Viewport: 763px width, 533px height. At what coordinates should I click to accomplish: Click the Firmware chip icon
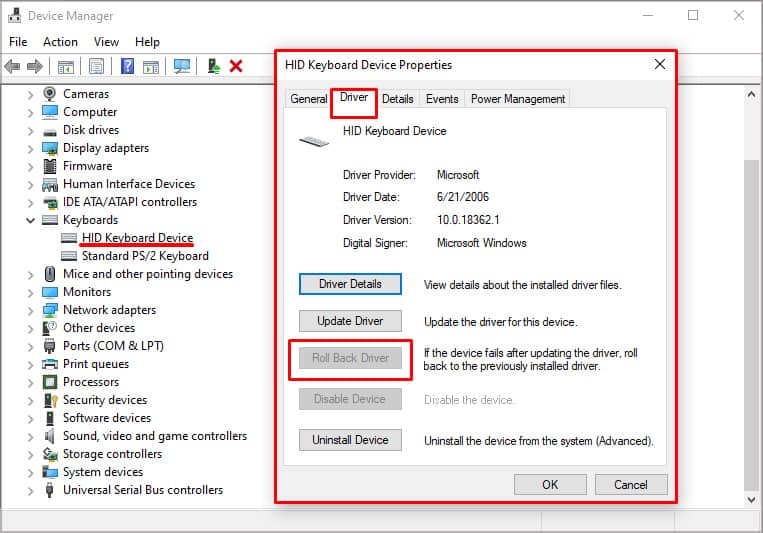tap(50, 166)
